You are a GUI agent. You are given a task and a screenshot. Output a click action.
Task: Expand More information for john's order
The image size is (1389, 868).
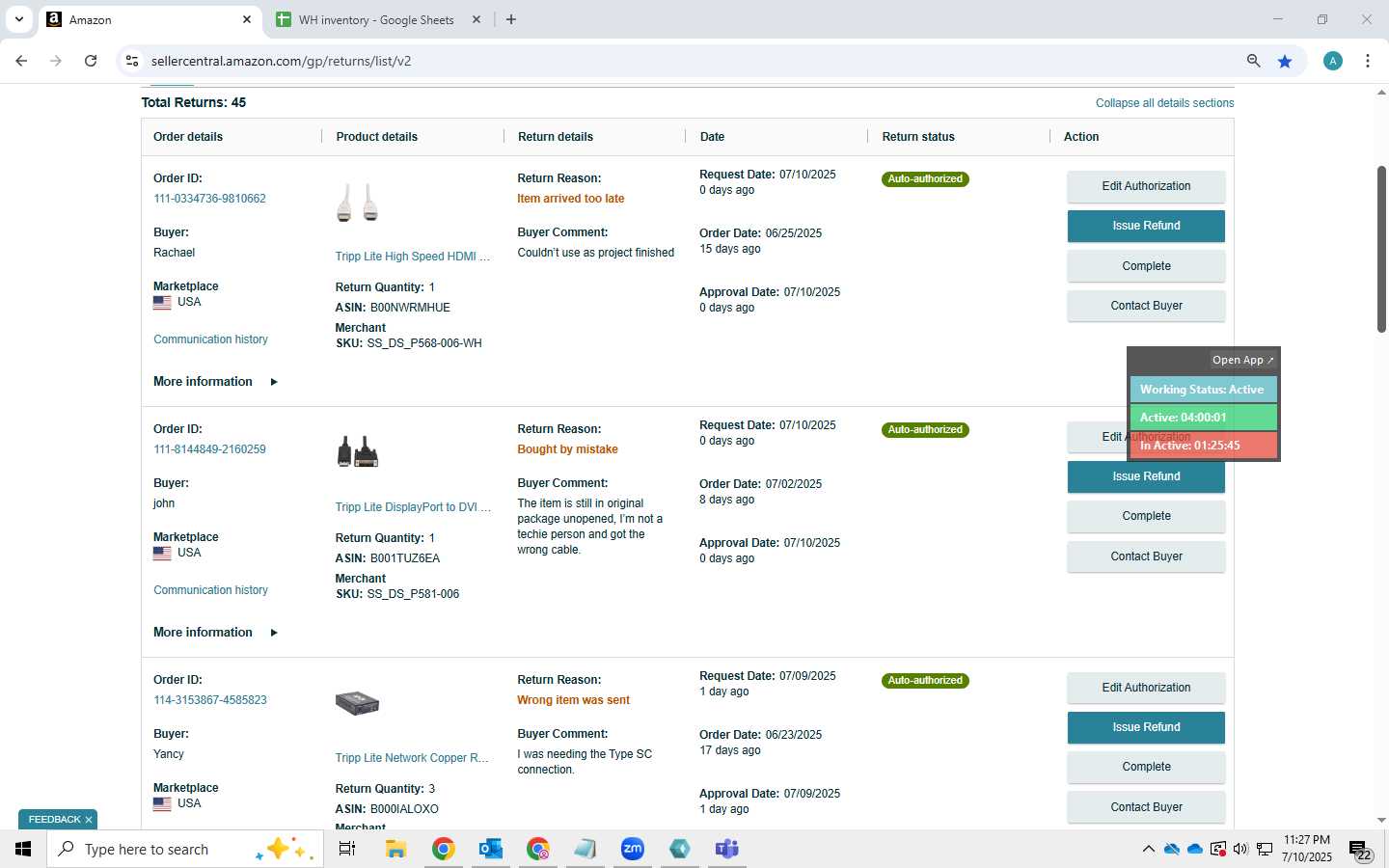[215, 633]
